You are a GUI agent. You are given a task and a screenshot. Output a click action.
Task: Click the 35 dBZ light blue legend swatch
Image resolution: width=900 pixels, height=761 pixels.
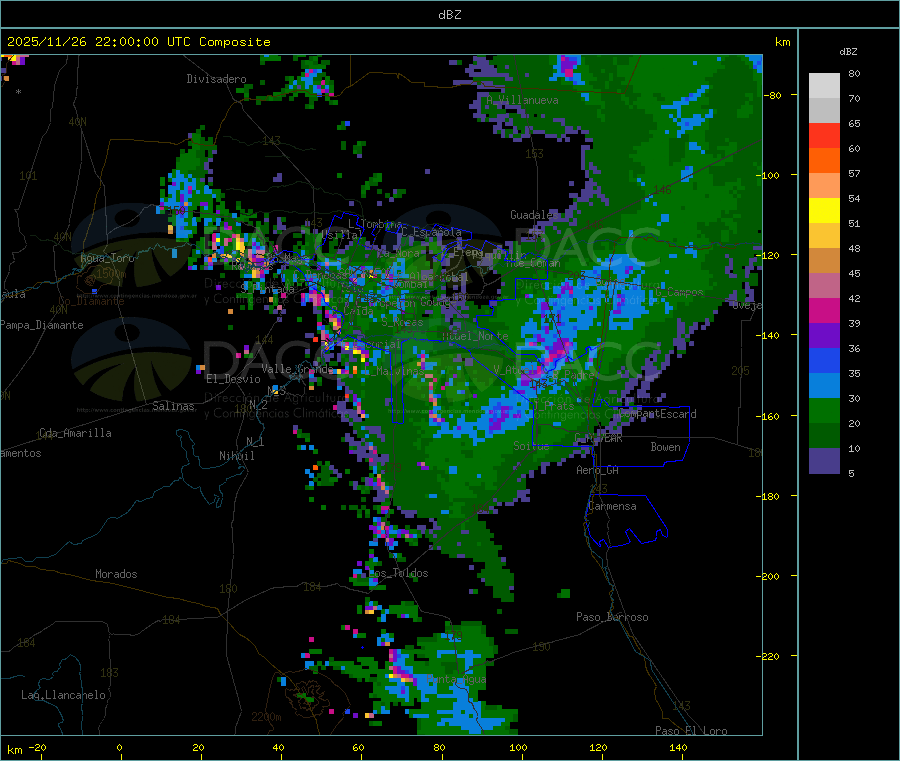[824, 385]
